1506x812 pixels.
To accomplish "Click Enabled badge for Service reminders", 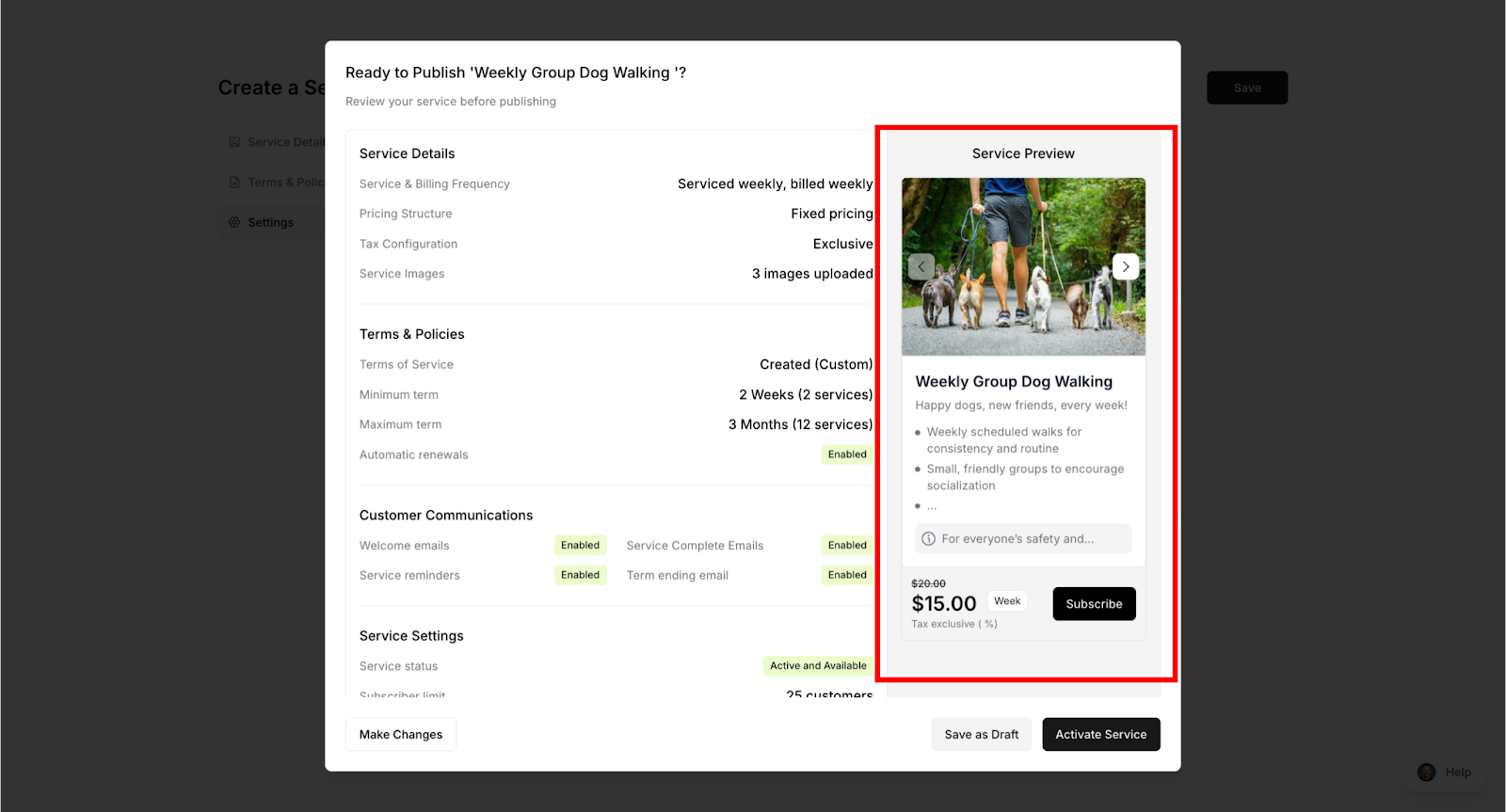I will tap(580, 575).
